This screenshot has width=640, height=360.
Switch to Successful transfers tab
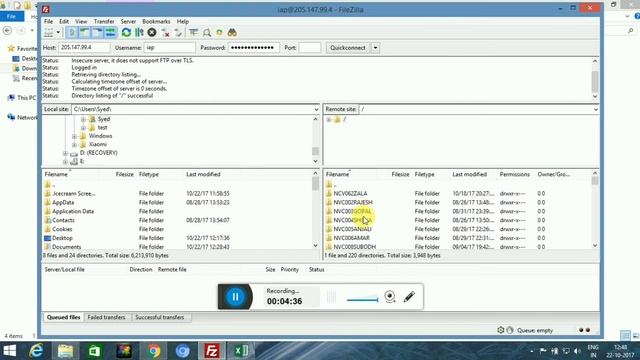click(160, 317)
